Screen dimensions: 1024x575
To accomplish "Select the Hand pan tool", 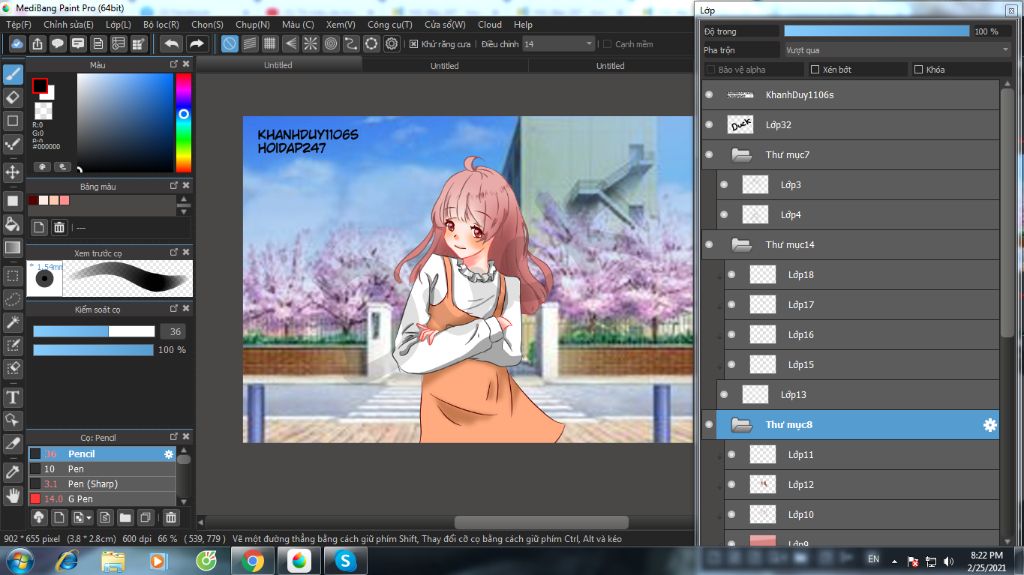I will (12, 495).
